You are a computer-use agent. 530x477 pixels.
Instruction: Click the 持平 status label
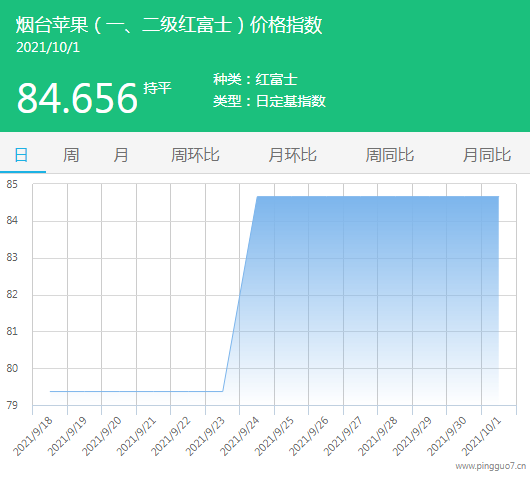tap(157, 88)
